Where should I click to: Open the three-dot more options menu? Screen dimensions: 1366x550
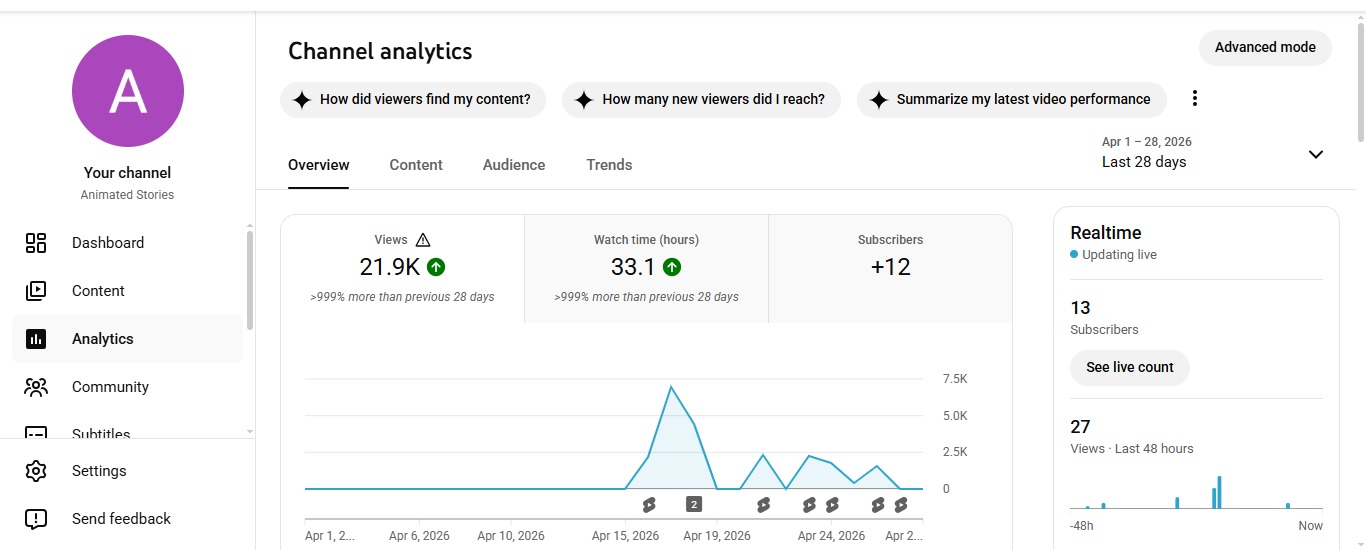pyautogui.click(x=1194, y=99)
